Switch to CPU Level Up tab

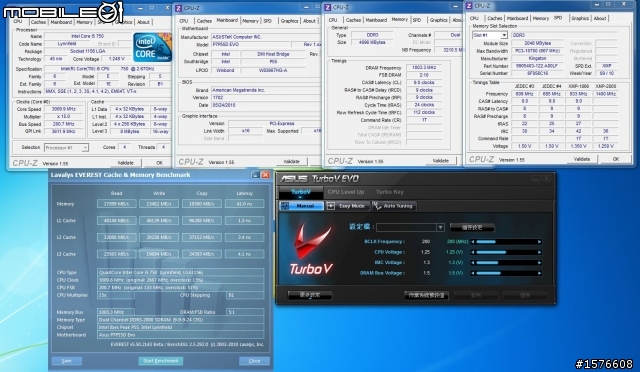[x=346, y=192]
